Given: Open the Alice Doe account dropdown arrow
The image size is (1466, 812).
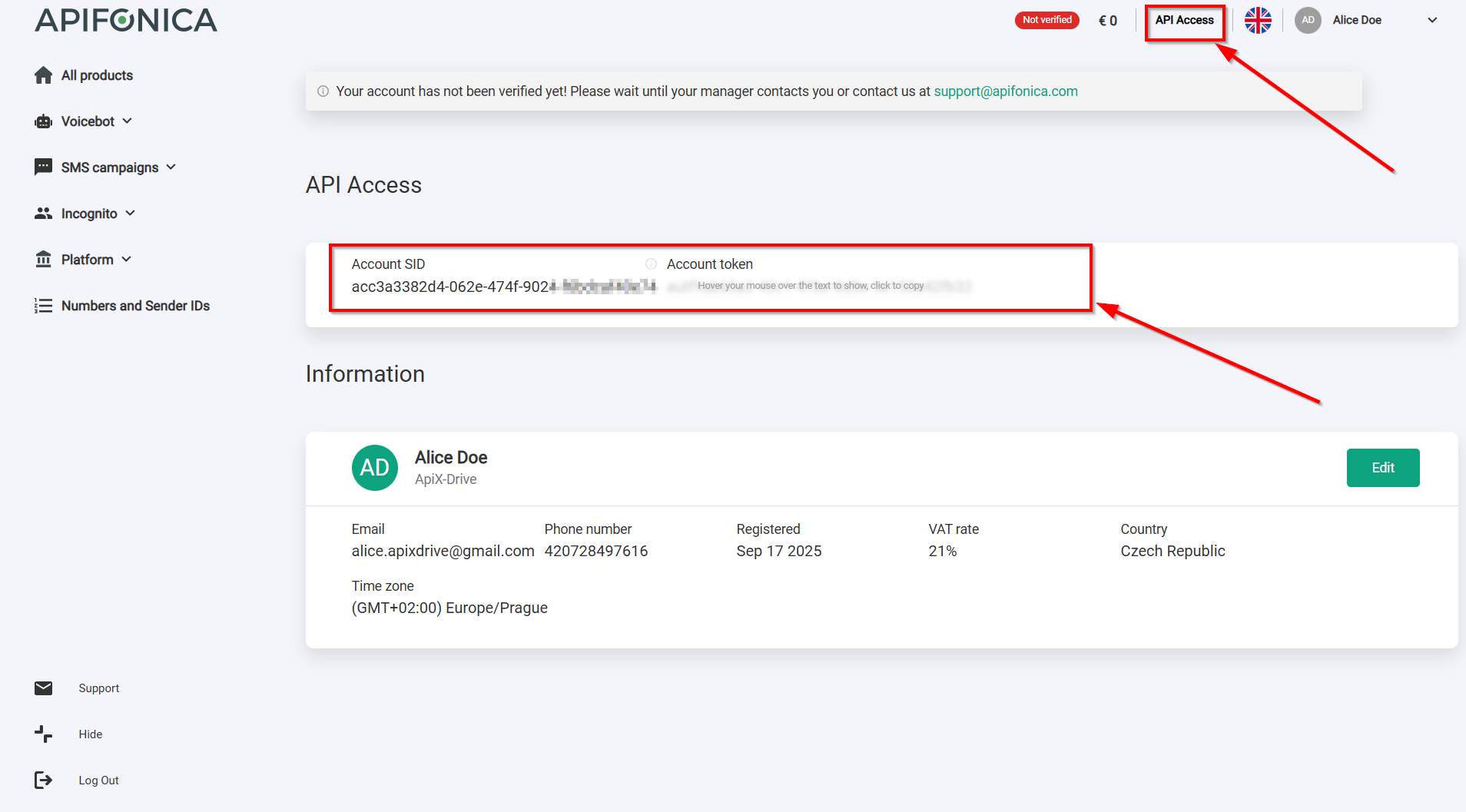Looking at the screenshot, I should tap(1432, 20).
